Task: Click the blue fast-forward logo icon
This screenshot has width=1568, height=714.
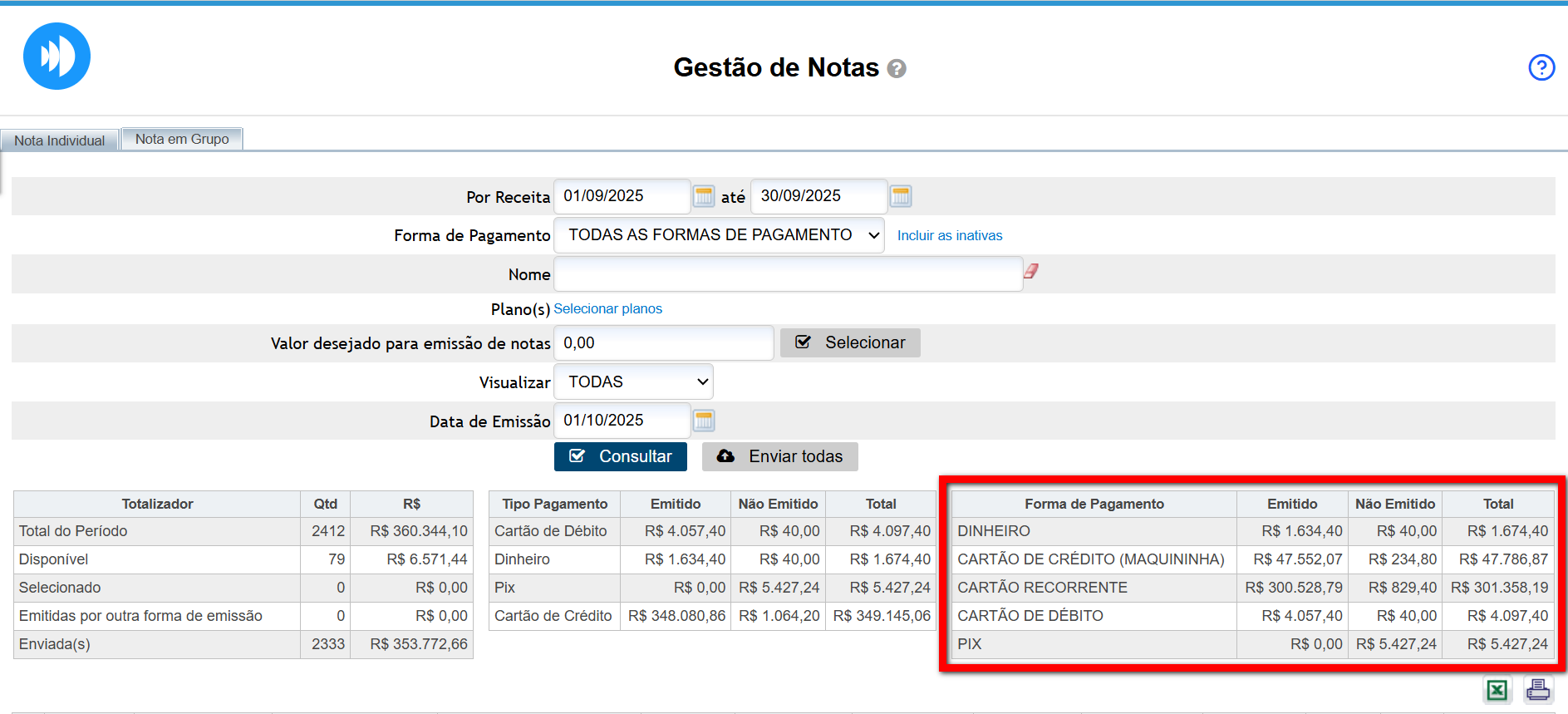Action: click(57, 57)
